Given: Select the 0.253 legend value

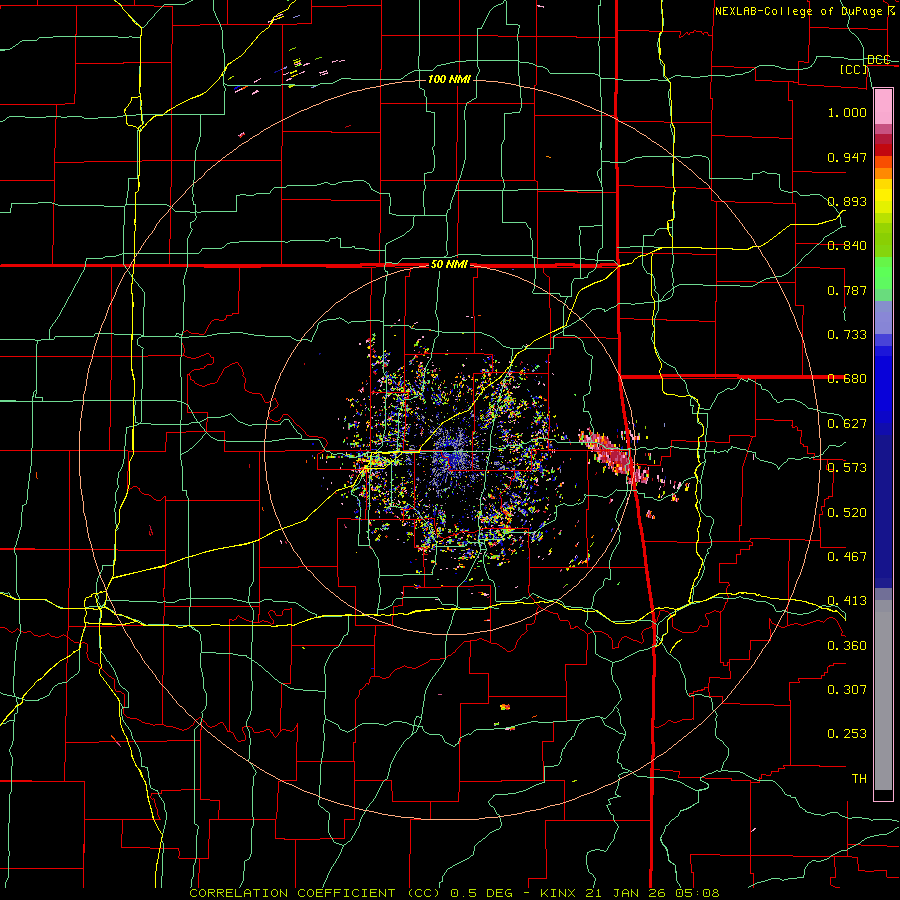Looking at the screenshot, I should coord(847,734).
